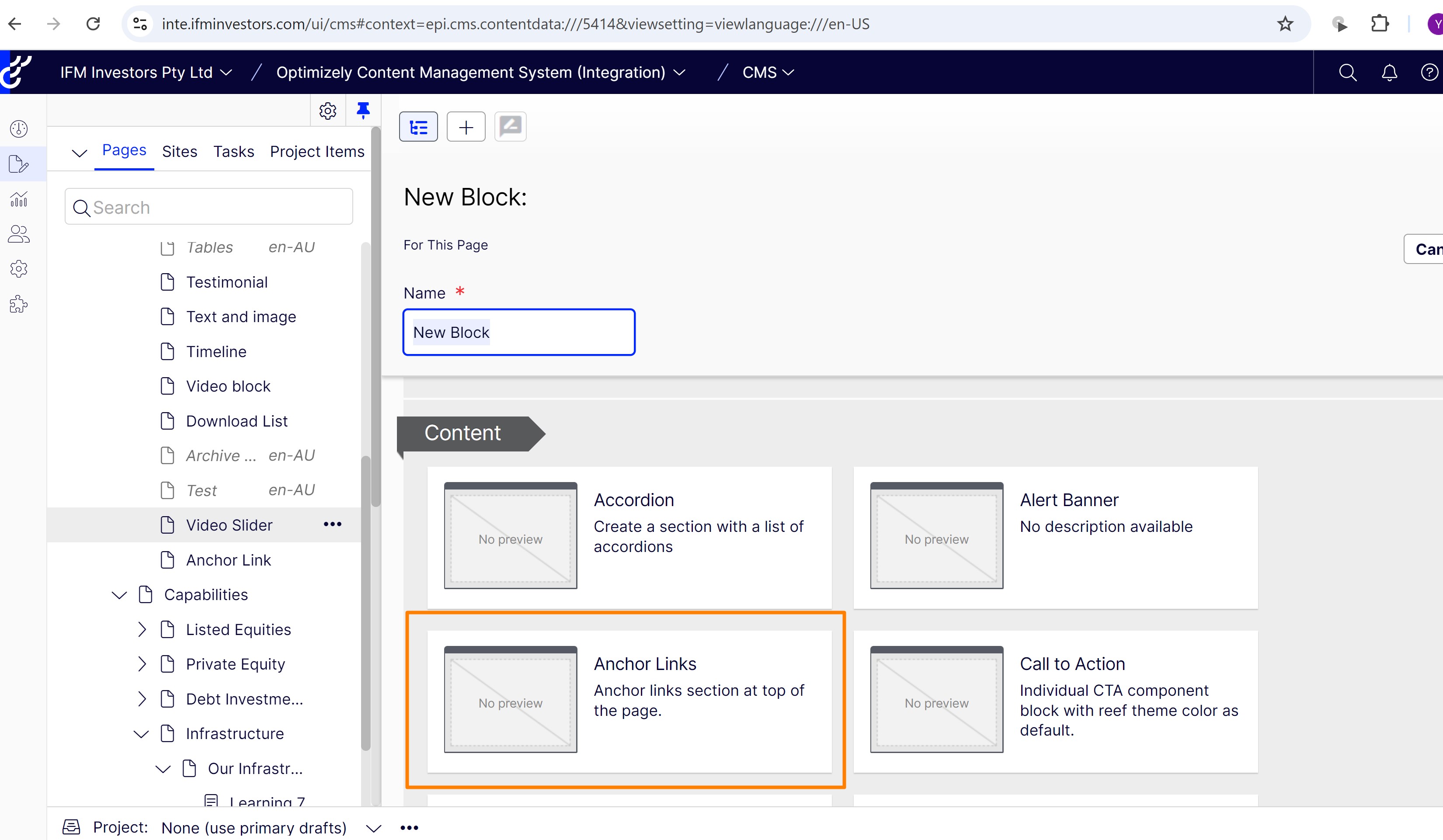This screenshot has width=1443, height=840.
Task: Choose the Call to Action block
Action: [1055, 701]
